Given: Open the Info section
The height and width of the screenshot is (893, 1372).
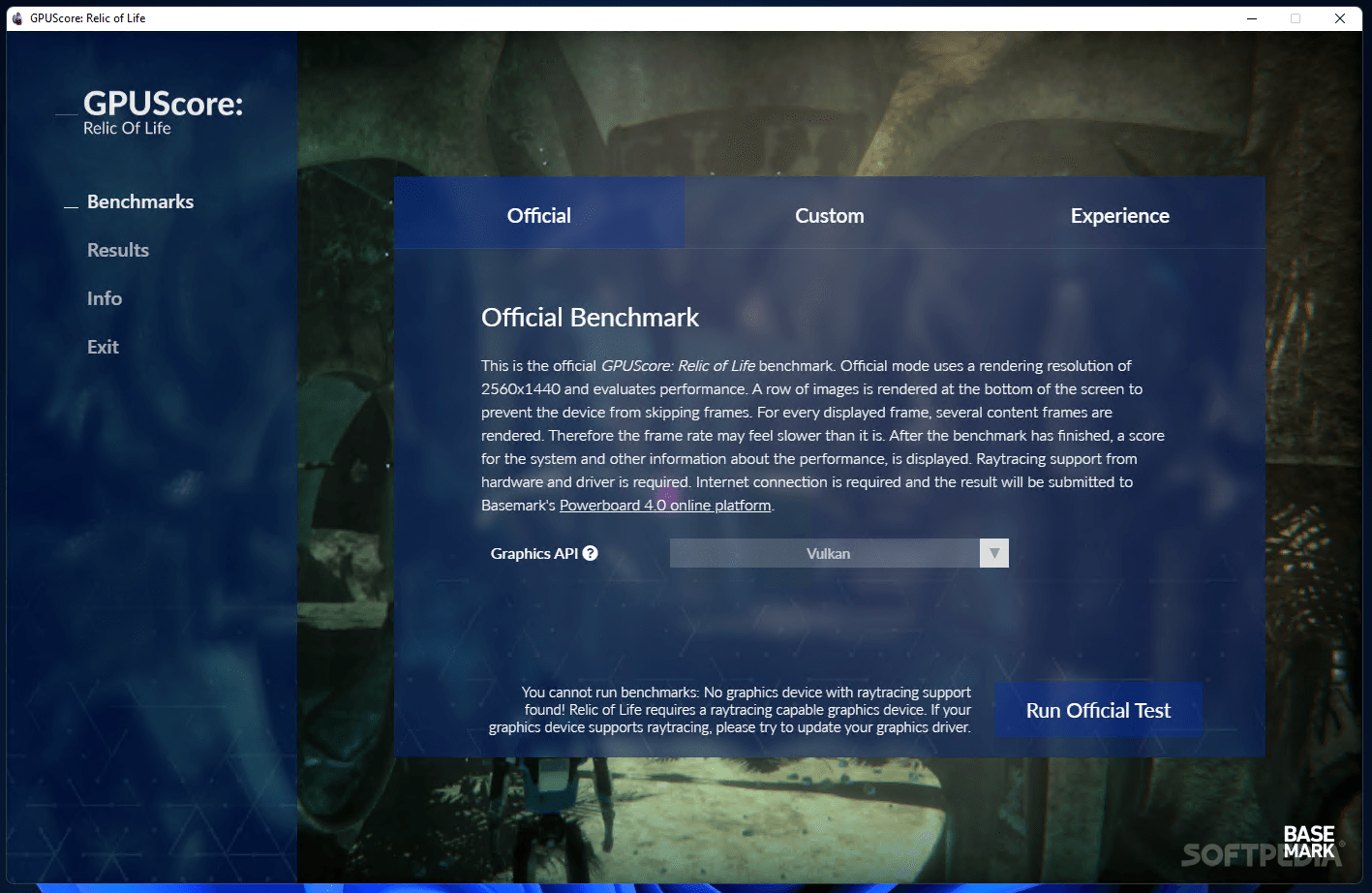Looking at the screenshot, I should (105, 298).
